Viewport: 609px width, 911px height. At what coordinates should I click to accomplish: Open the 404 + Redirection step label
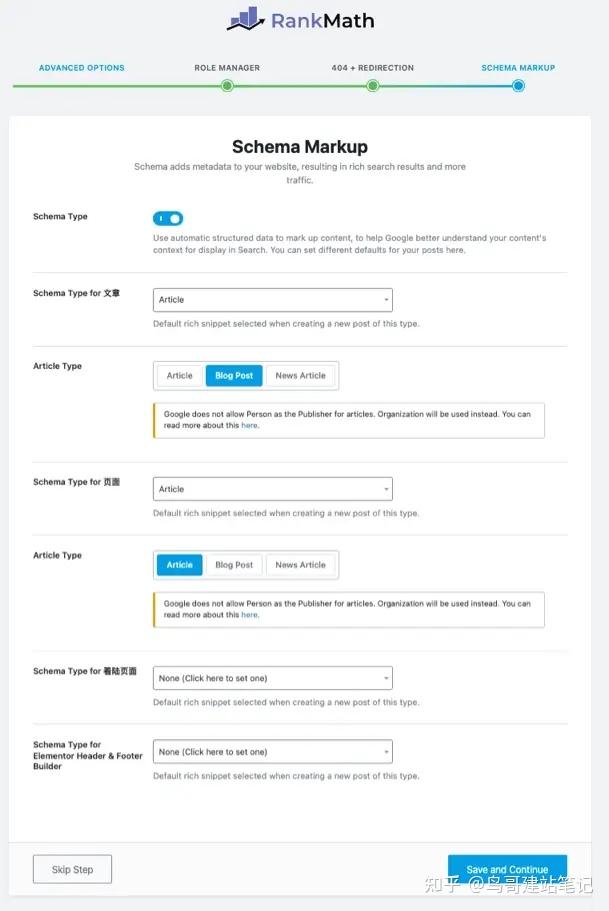(373, 68)
